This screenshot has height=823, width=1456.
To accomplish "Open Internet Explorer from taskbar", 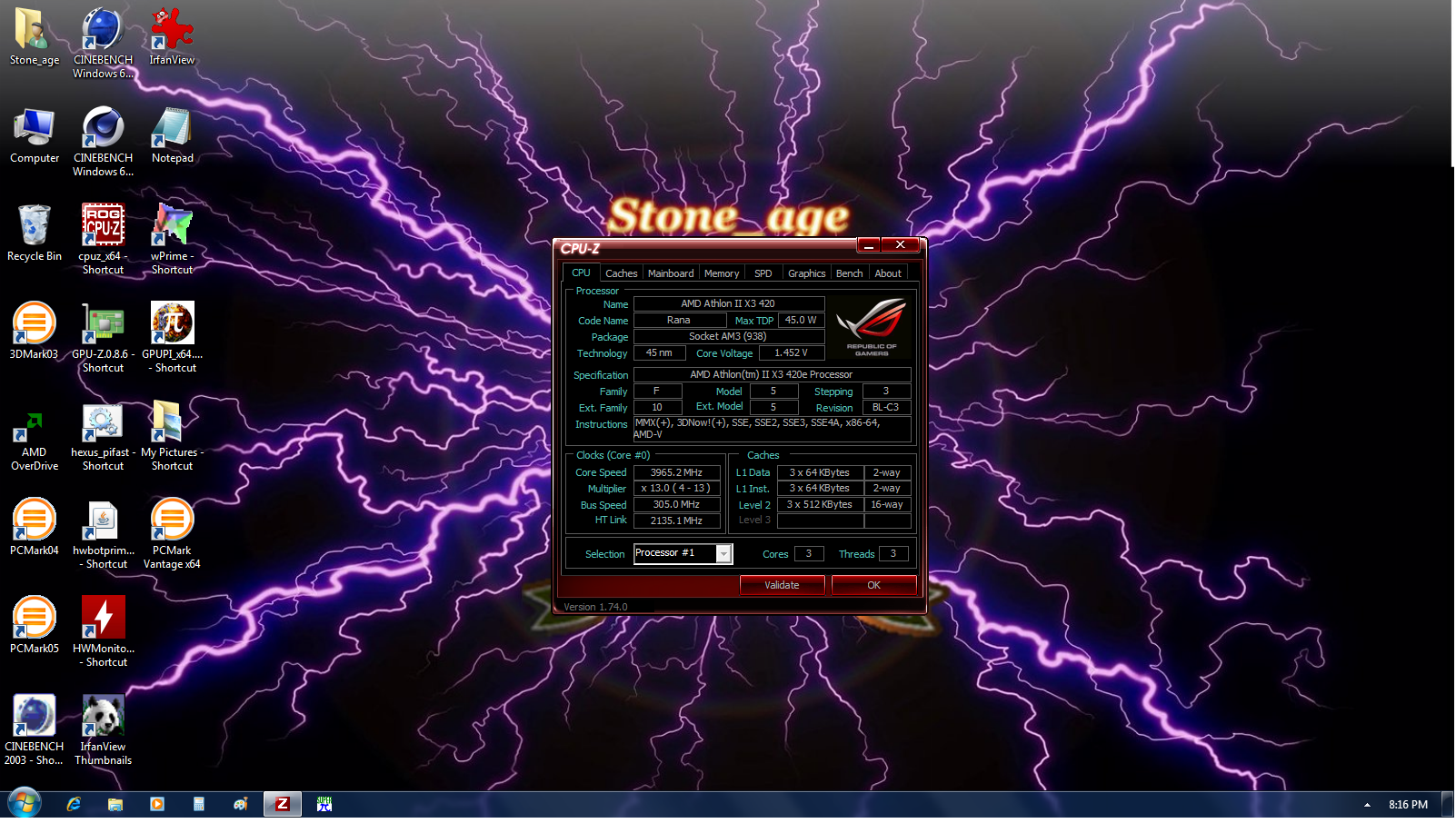I will 74,804.
